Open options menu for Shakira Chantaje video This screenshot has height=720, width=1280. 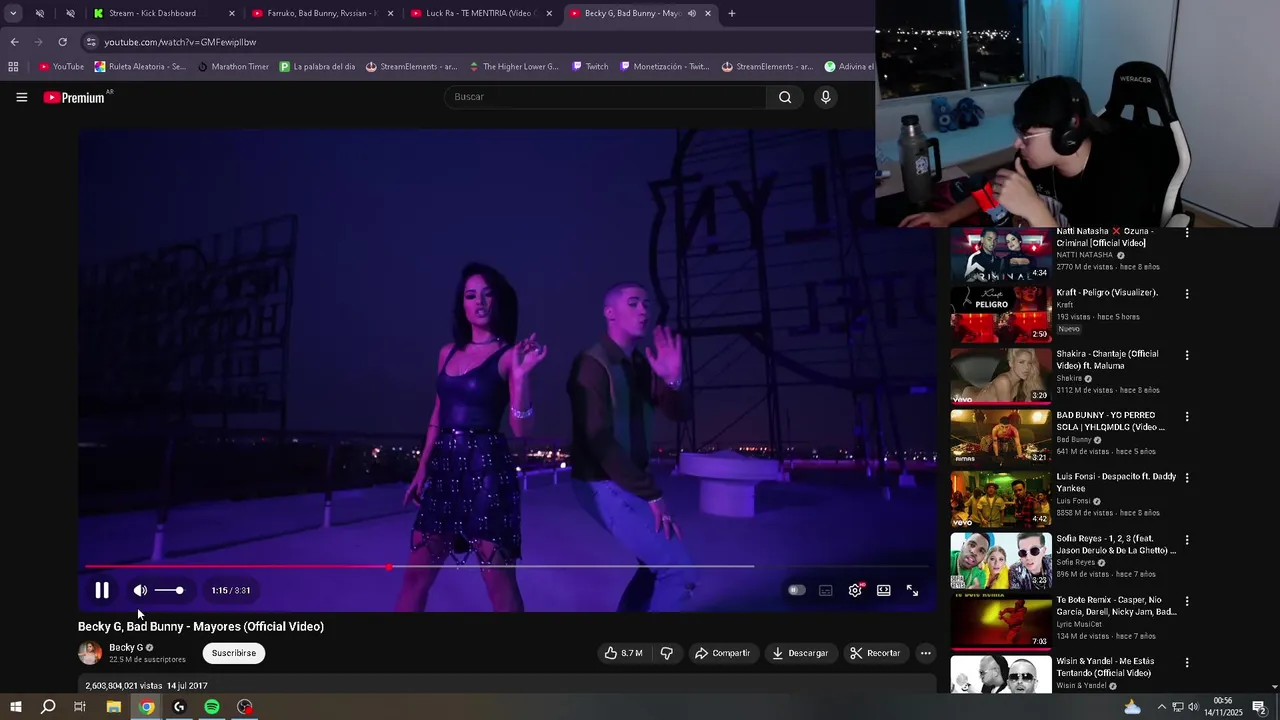[1187, 355]
